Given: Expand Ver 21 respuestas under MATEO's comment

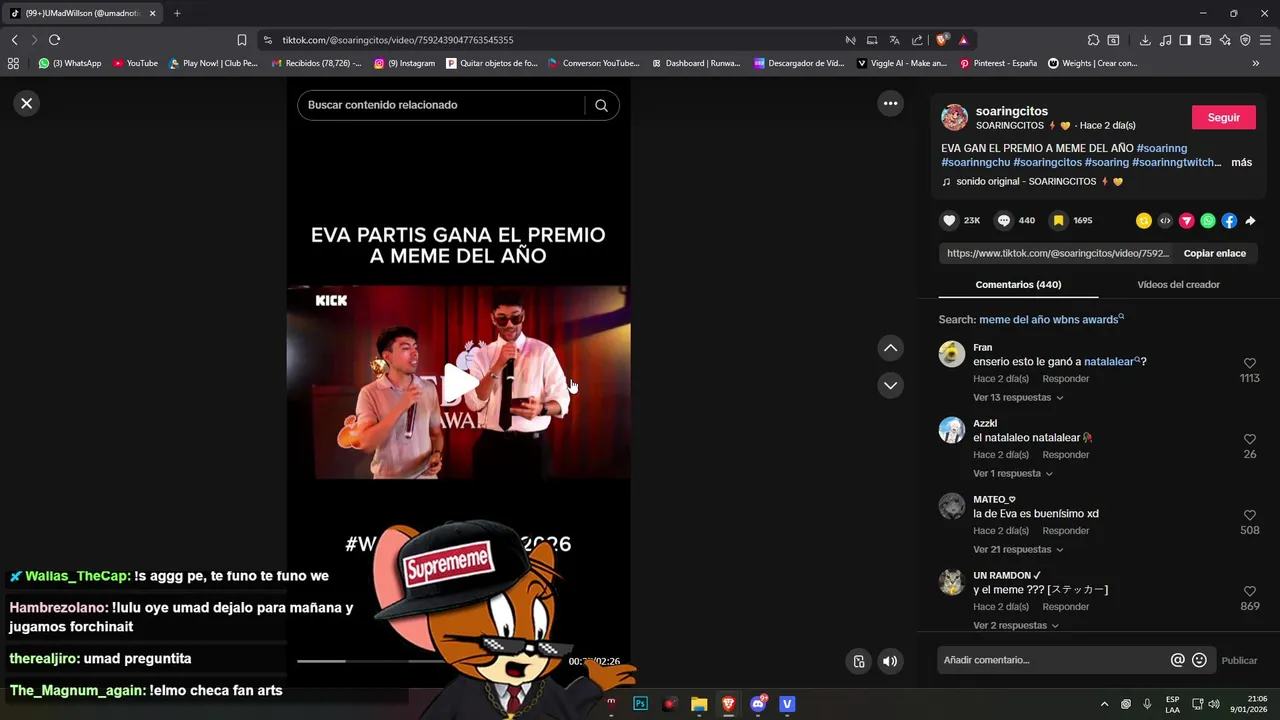Looking at the screenshot, I should (x=1018, y=549).
